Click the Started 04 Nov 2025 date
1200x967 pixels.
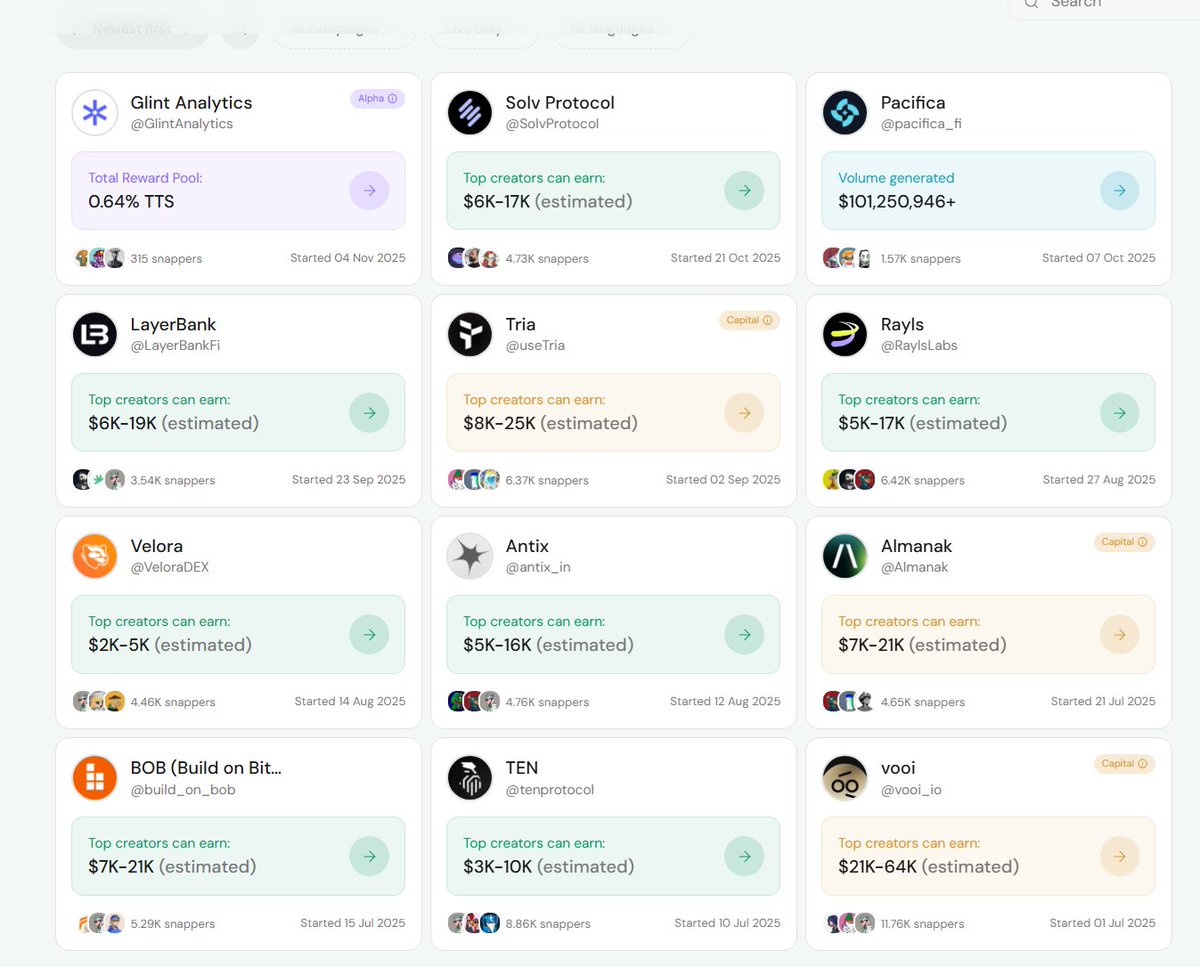[x=348, y=258]
